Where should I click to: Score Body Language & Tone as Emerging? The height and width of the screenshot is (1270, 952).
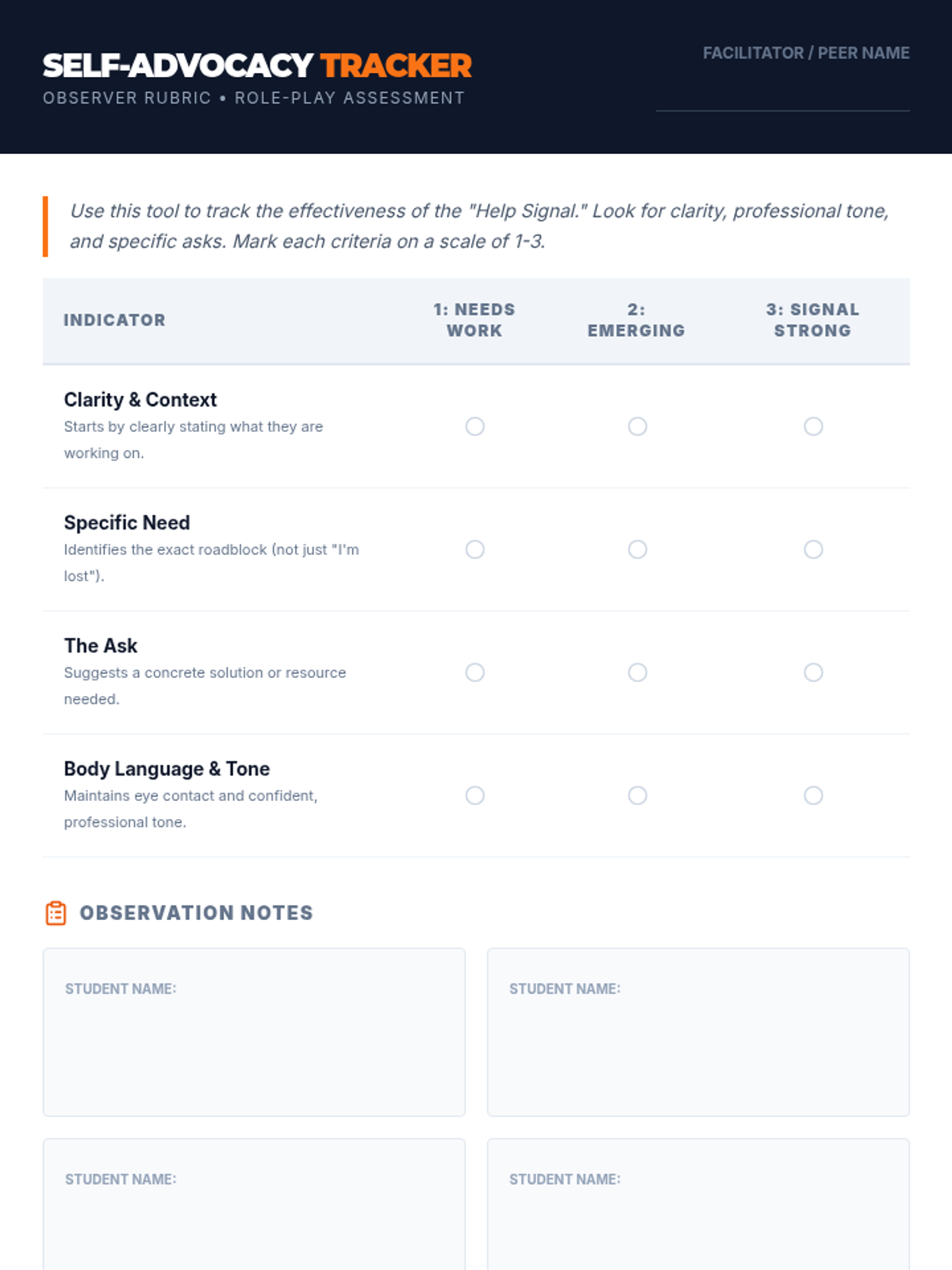click(x=637, y=795)
